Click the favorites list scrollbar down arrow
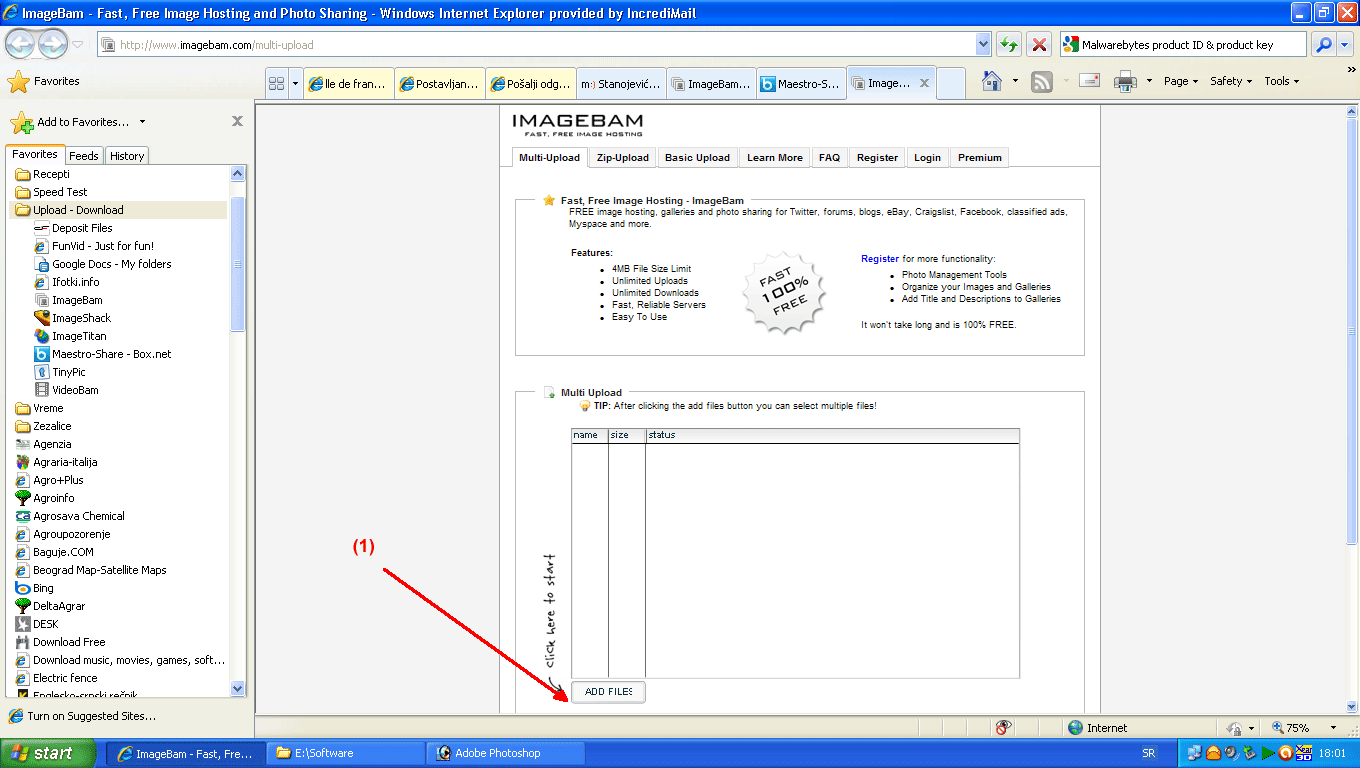This screenshot has height=768, width=1360. 238,688
